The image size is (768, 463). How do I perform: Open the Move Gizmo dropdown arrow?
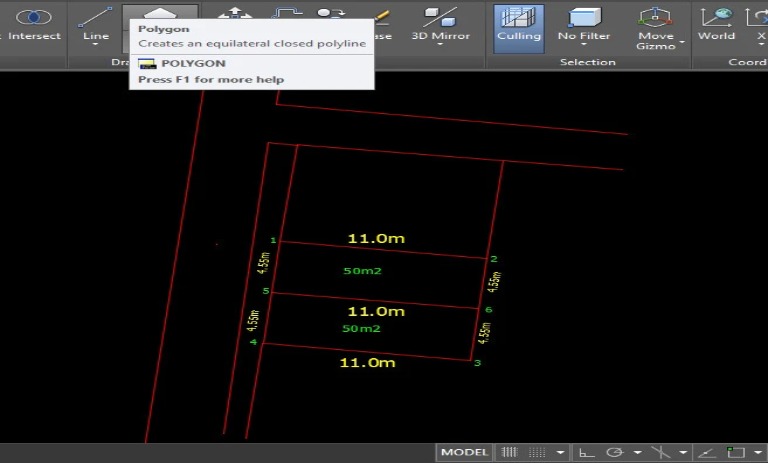tap(682, 42)
